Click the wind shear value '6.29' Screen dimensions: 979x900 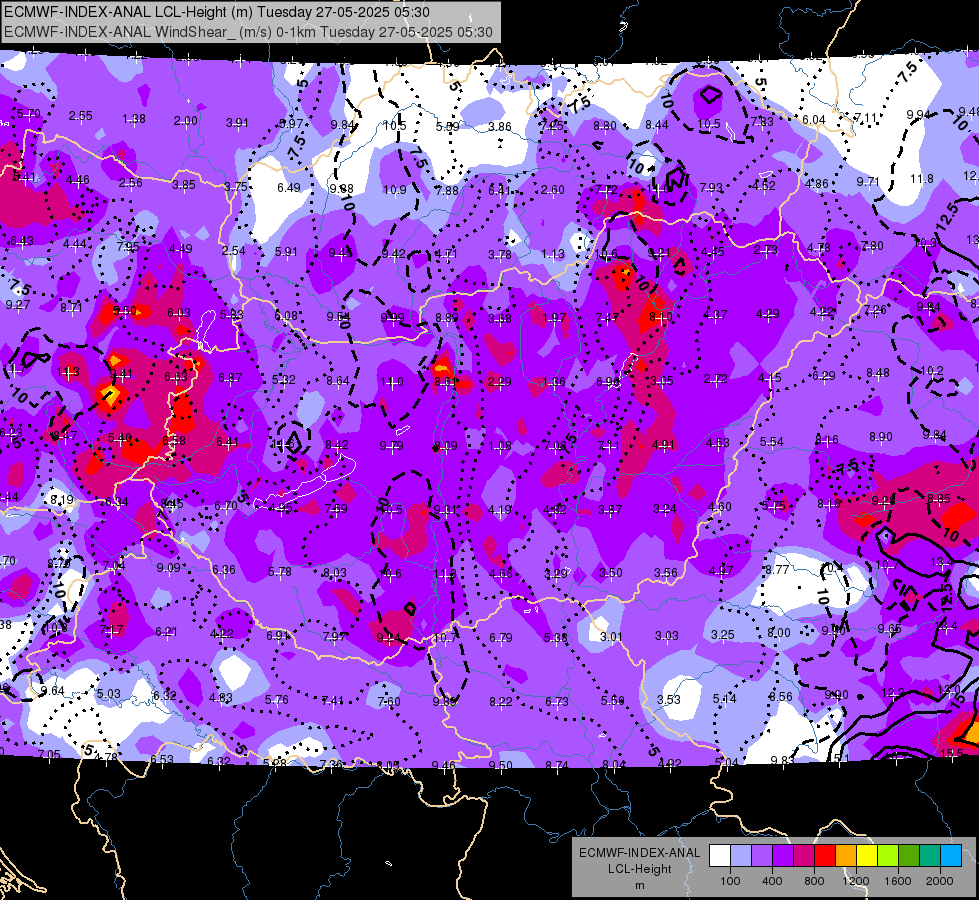pos(824,375)
